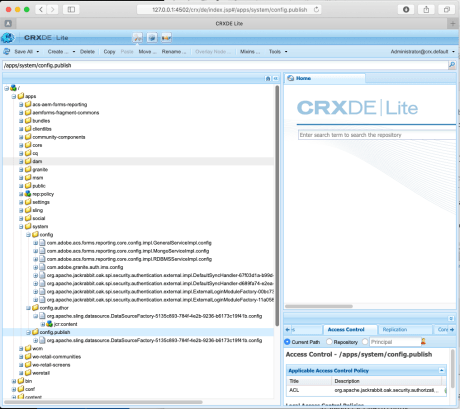Select the Repository radio button
This screenshot has width=460, height=409.
tap(329, 342)
